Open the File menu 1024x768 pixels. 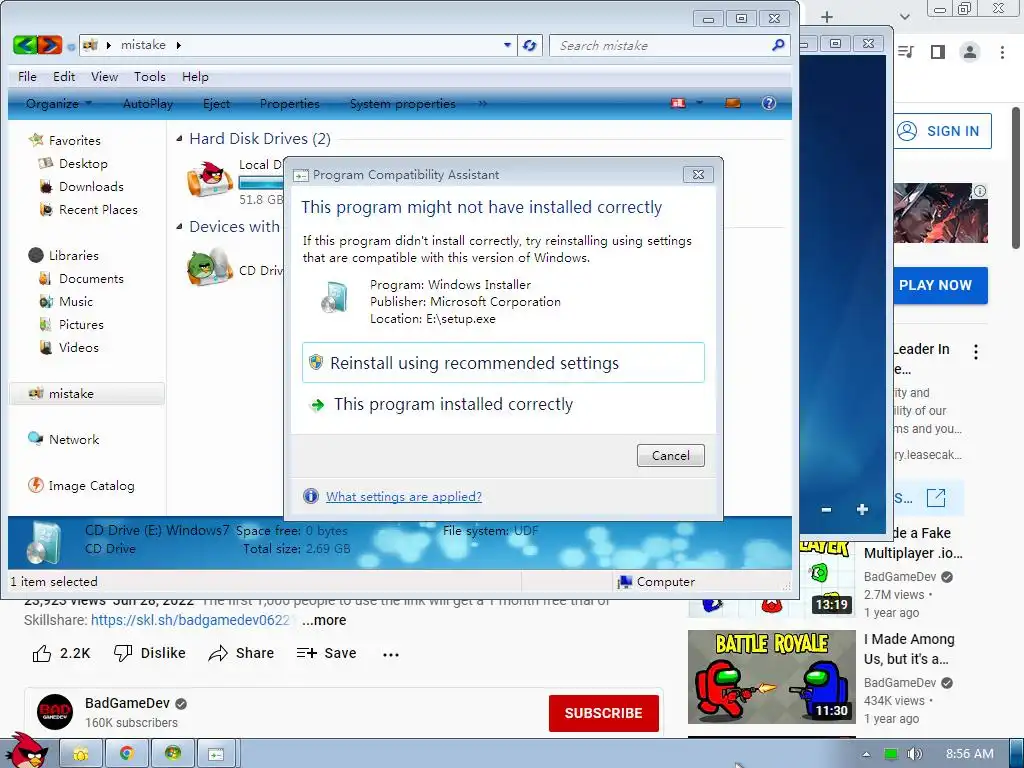[x=27, y=76]
